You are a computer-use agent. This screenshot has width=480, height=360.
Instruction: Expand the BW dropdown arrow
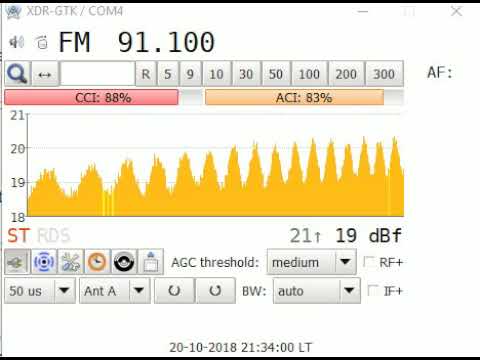pyautogui.click(x=350, y=291)
